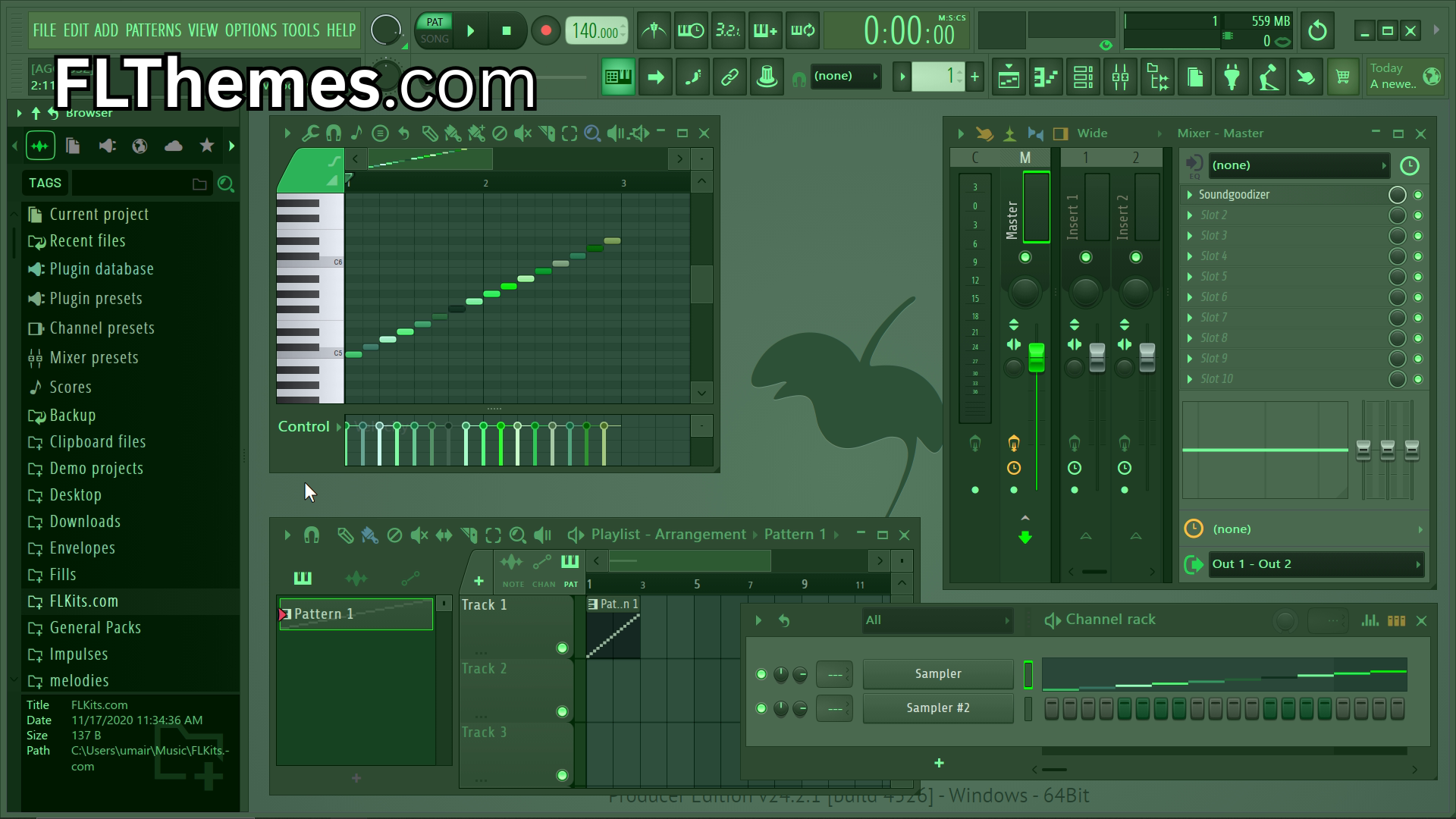
Task: Show browser favorites star tab
Action: pos(206,146)
